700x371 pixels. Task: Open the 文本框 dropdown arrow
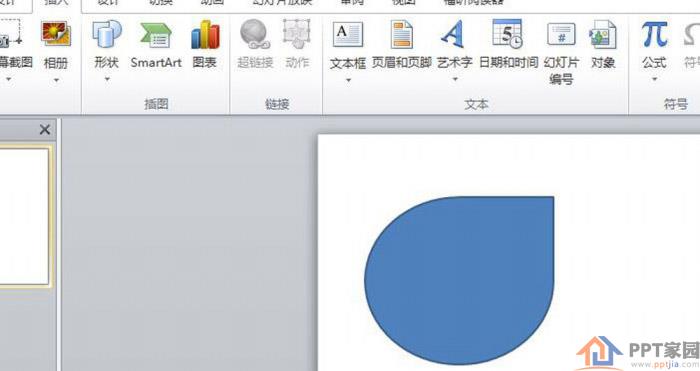[348, 80]
